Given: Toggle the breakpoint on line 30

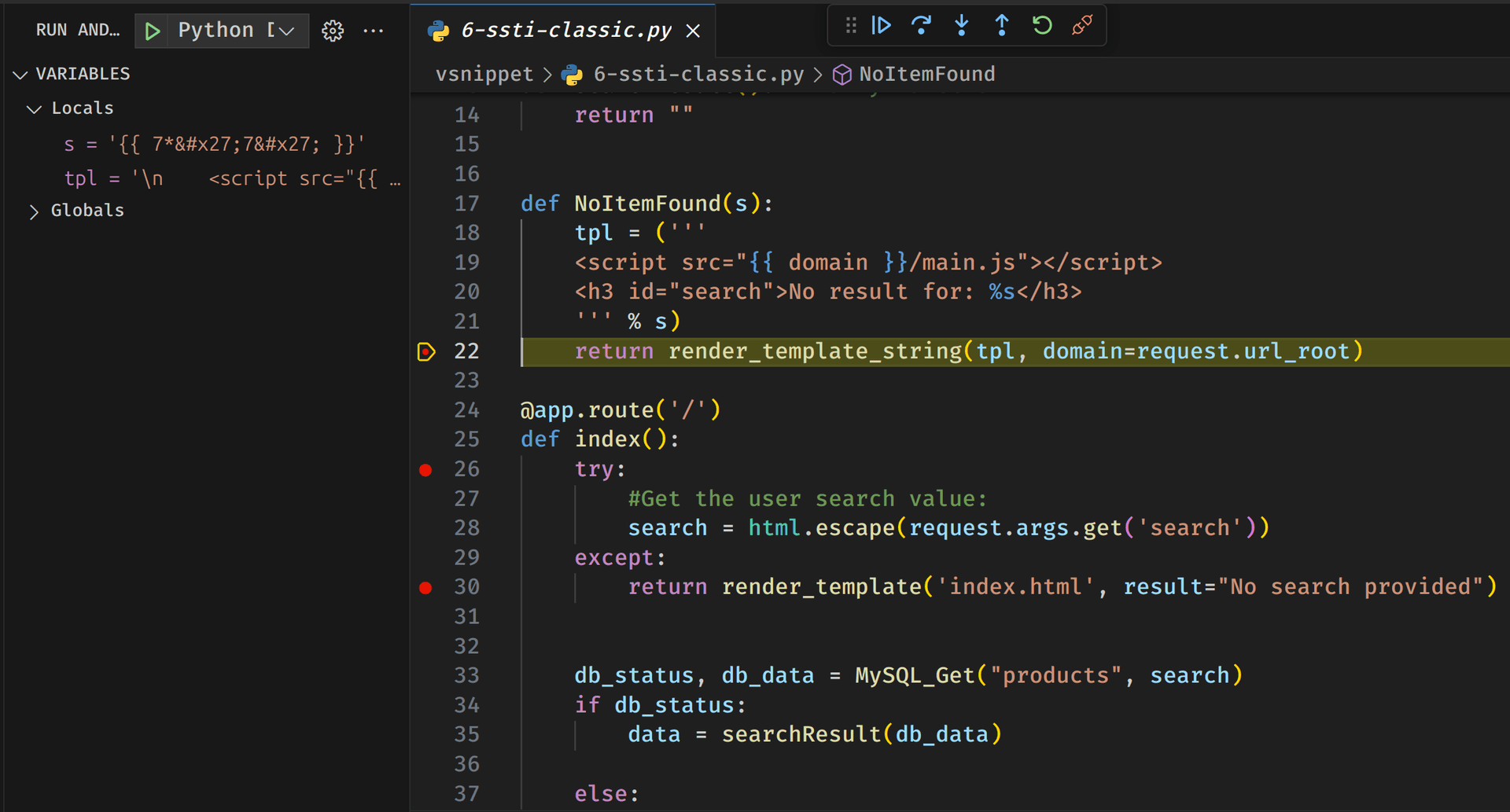Looking at the screenshot, I should 425,586.
